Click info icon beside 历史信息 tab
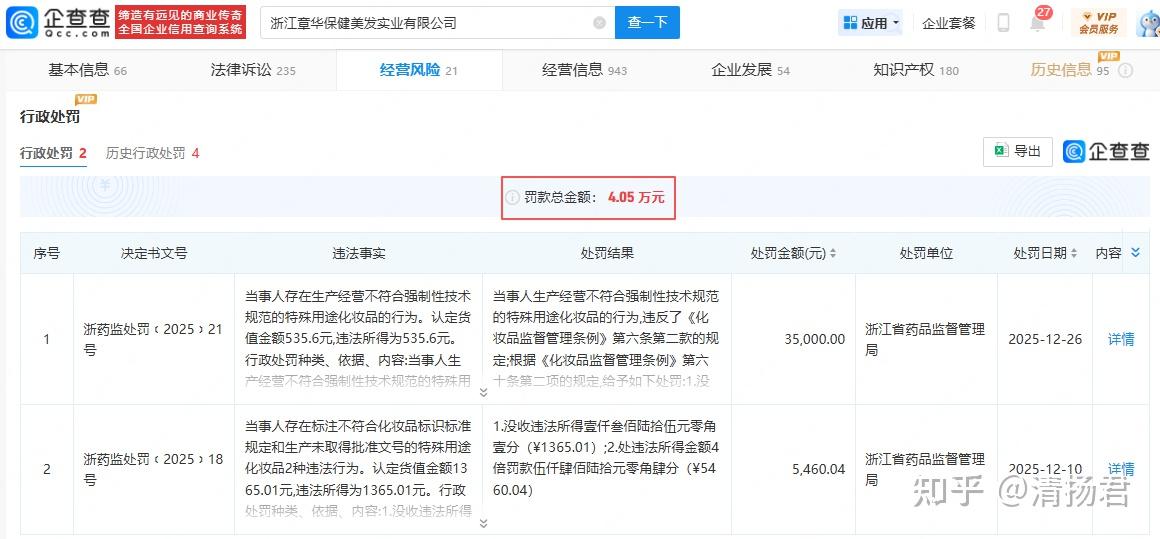This screenshot has height=539, width=1160. 1125,70
